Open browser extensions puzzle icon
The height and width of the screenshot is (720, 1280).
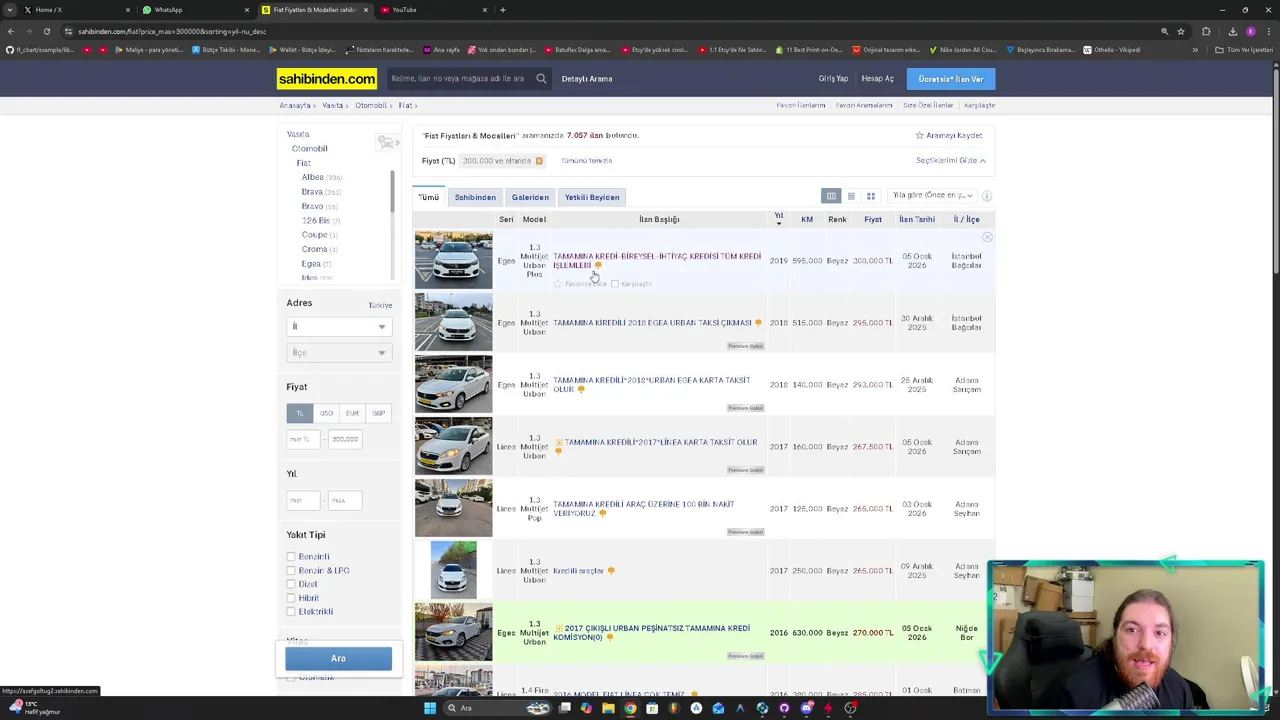[x=1206, y=31]
